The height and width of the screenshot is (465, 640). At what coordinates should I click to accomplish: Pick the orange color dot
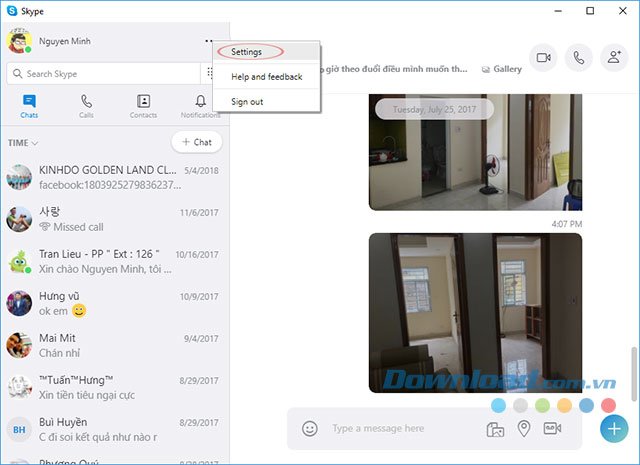[564, 405]
